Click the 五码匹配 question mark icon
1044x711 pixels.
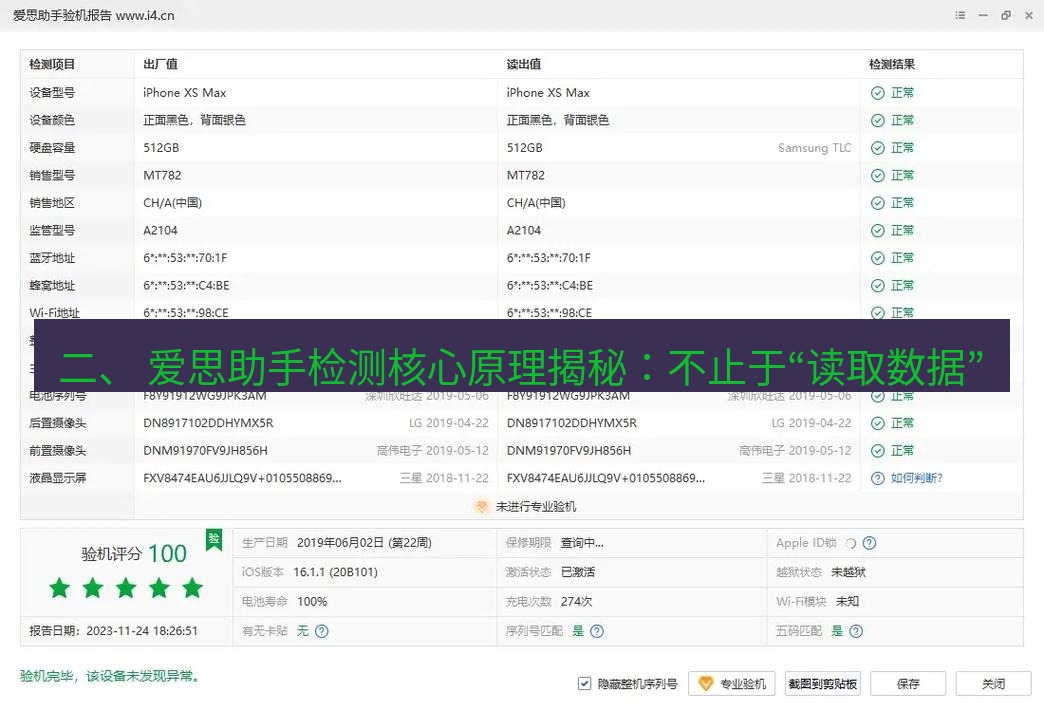tap(857, 631)
